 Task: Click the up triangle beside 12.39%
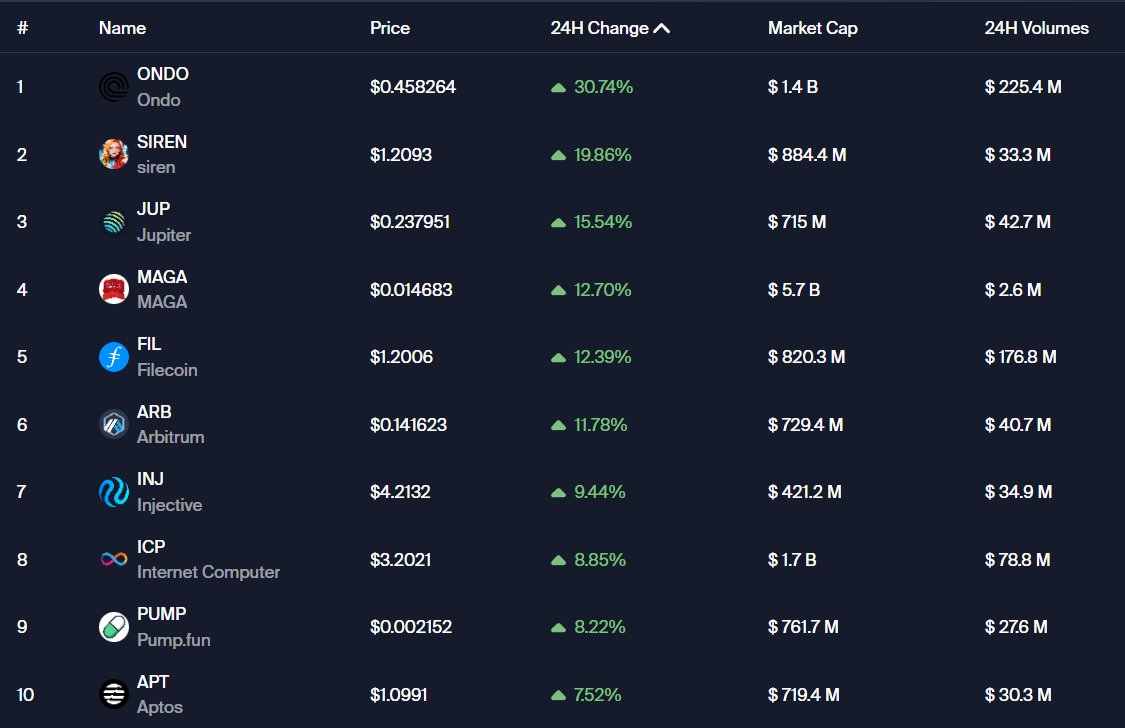point(558,357)
